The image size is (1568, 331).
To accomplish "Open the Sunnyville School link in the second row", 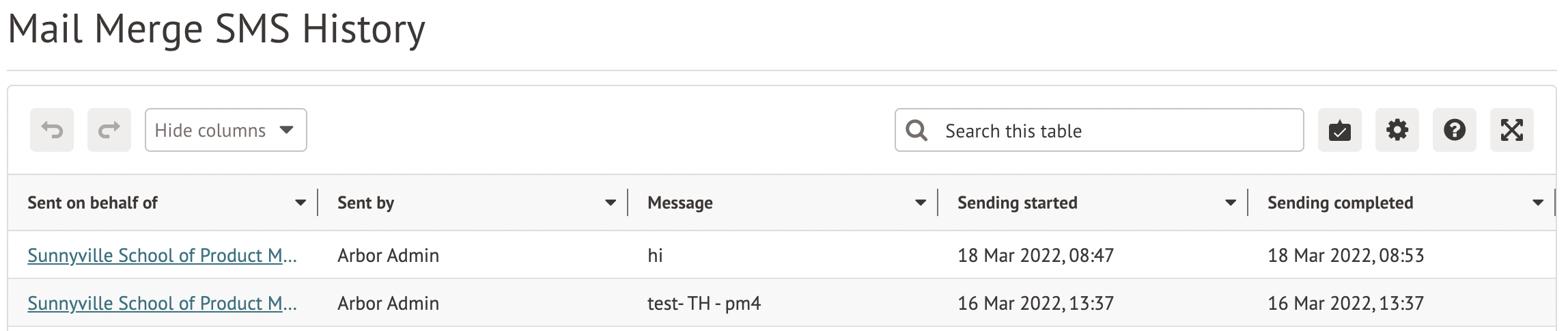I will click(162, 303).
